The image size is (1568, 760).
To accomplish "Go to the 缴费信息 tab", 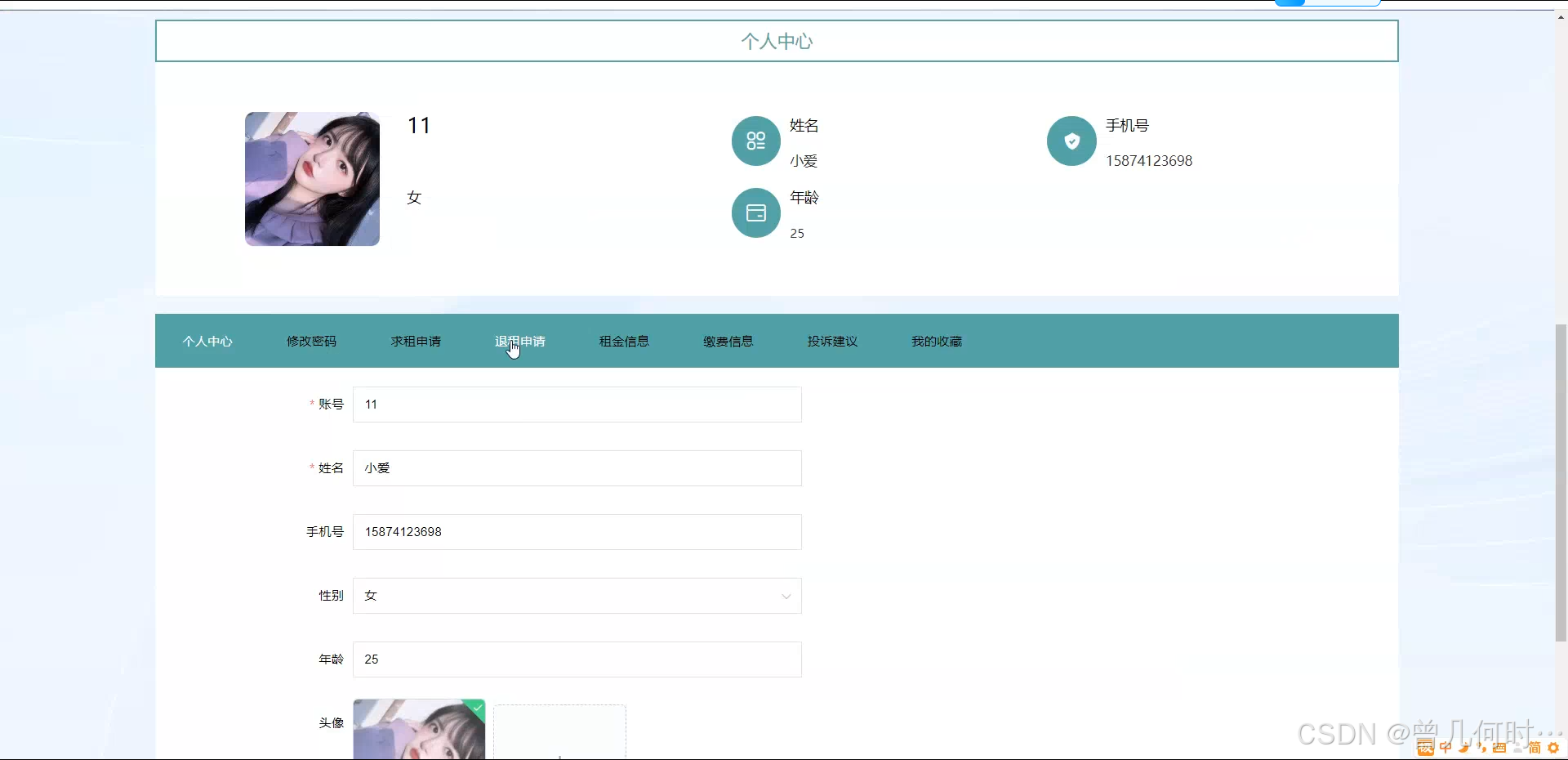I will pyautogui.click(x=728, y=342).
